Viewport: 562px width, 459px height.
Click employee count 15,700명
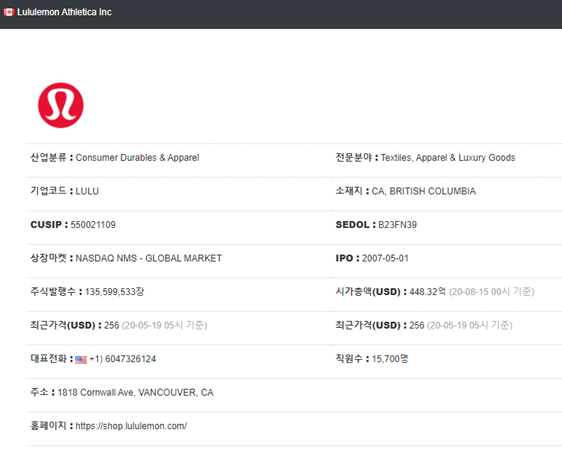pyautogui.click(x=390, y=359)
